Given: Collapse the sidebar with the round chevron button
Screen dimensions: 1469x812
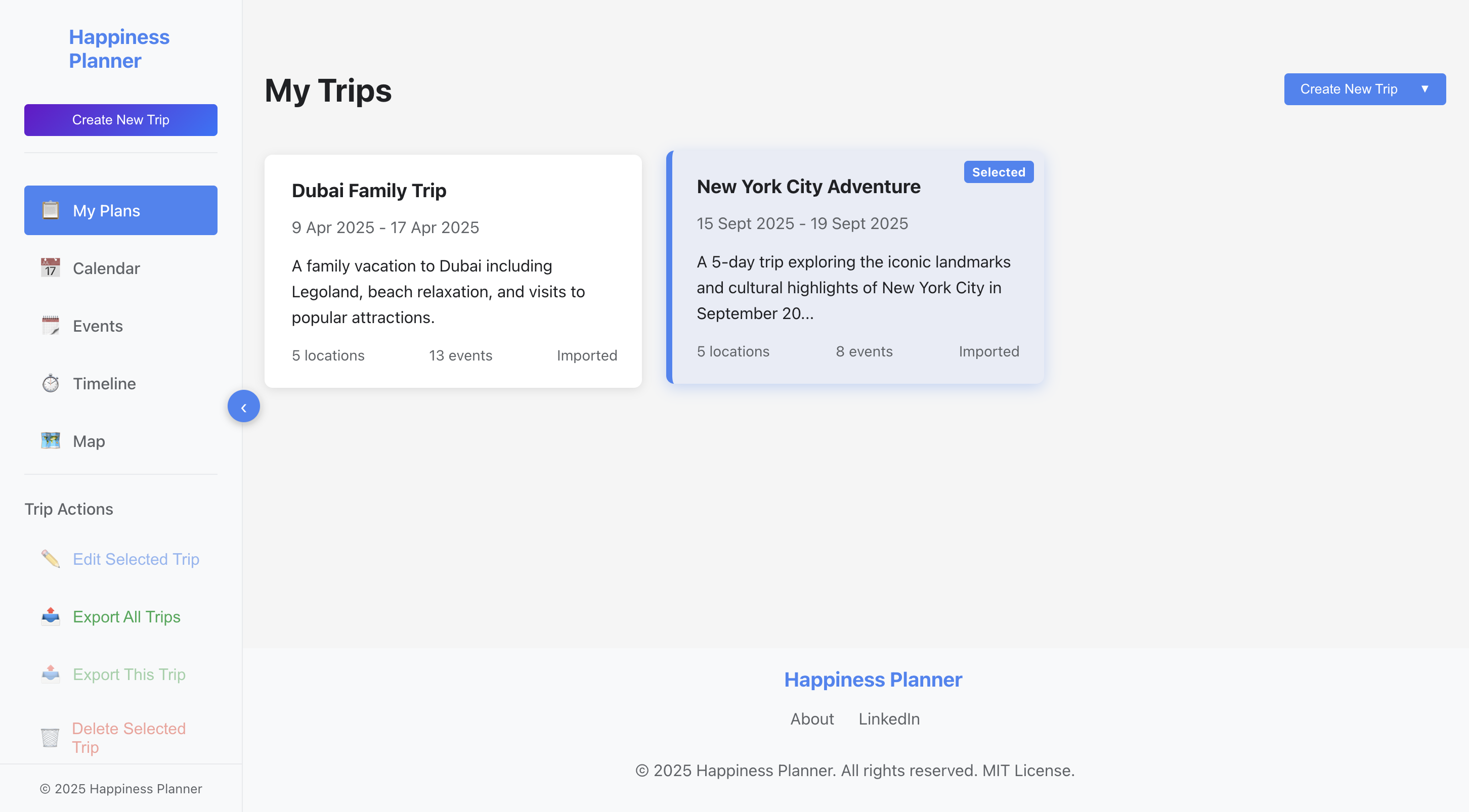Looking at the screenshot, I should point(243,407).
